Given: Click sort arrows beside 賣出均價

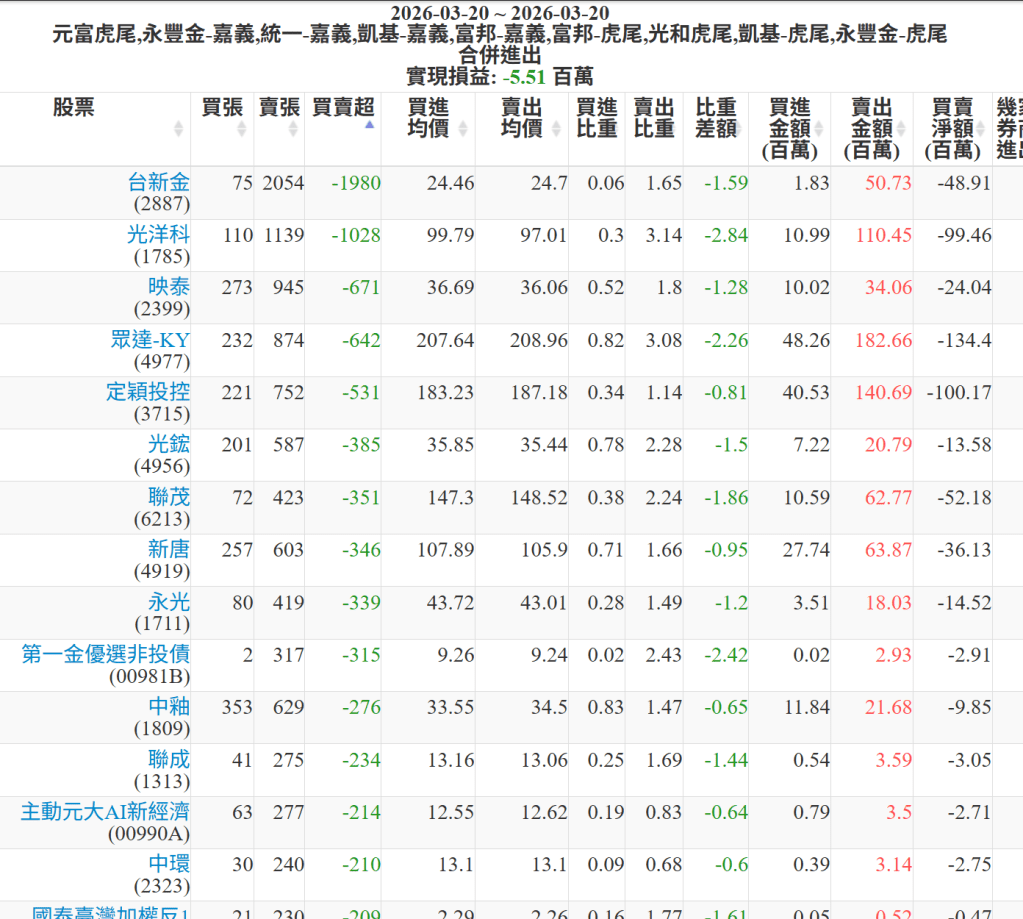Looking at the screenshot, I should click(x=556, y=129).
